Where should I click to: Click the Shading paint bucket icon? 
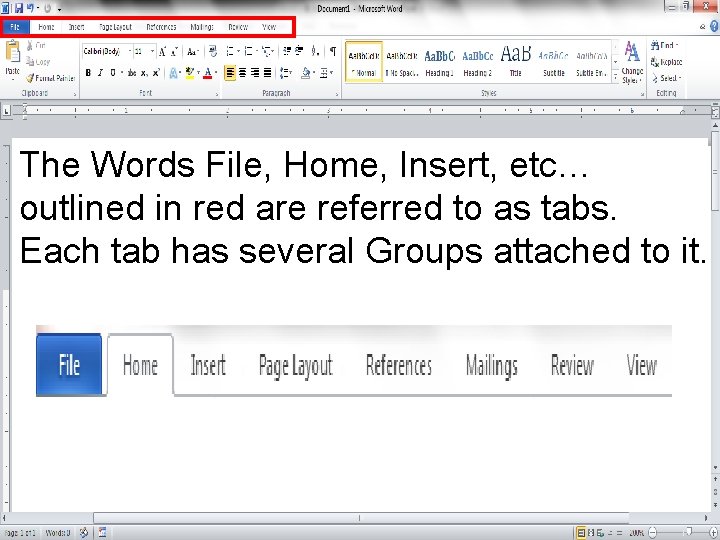pos(305,73)
